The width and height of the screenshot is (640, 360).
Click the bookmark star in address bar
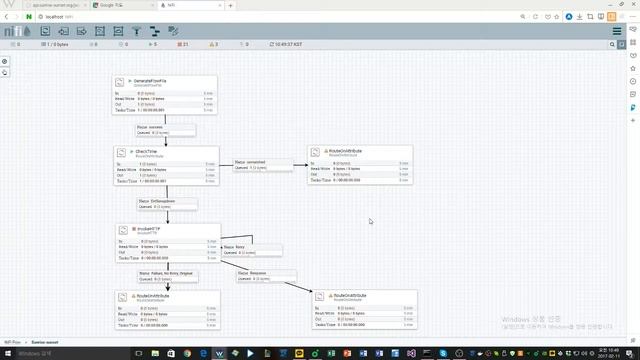(557, 17)
